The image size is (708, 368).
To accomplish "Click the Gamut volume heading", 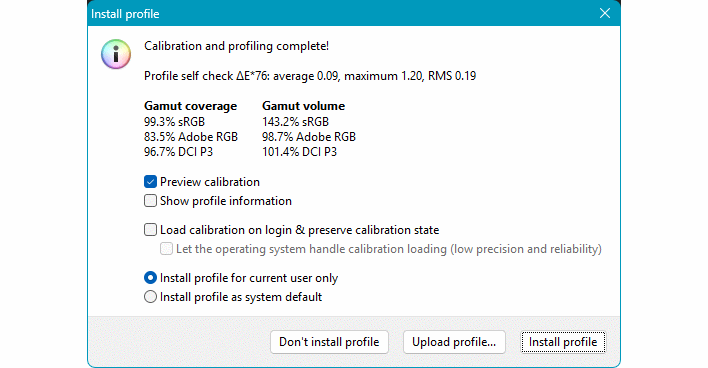I will click(x=303, y=106).
